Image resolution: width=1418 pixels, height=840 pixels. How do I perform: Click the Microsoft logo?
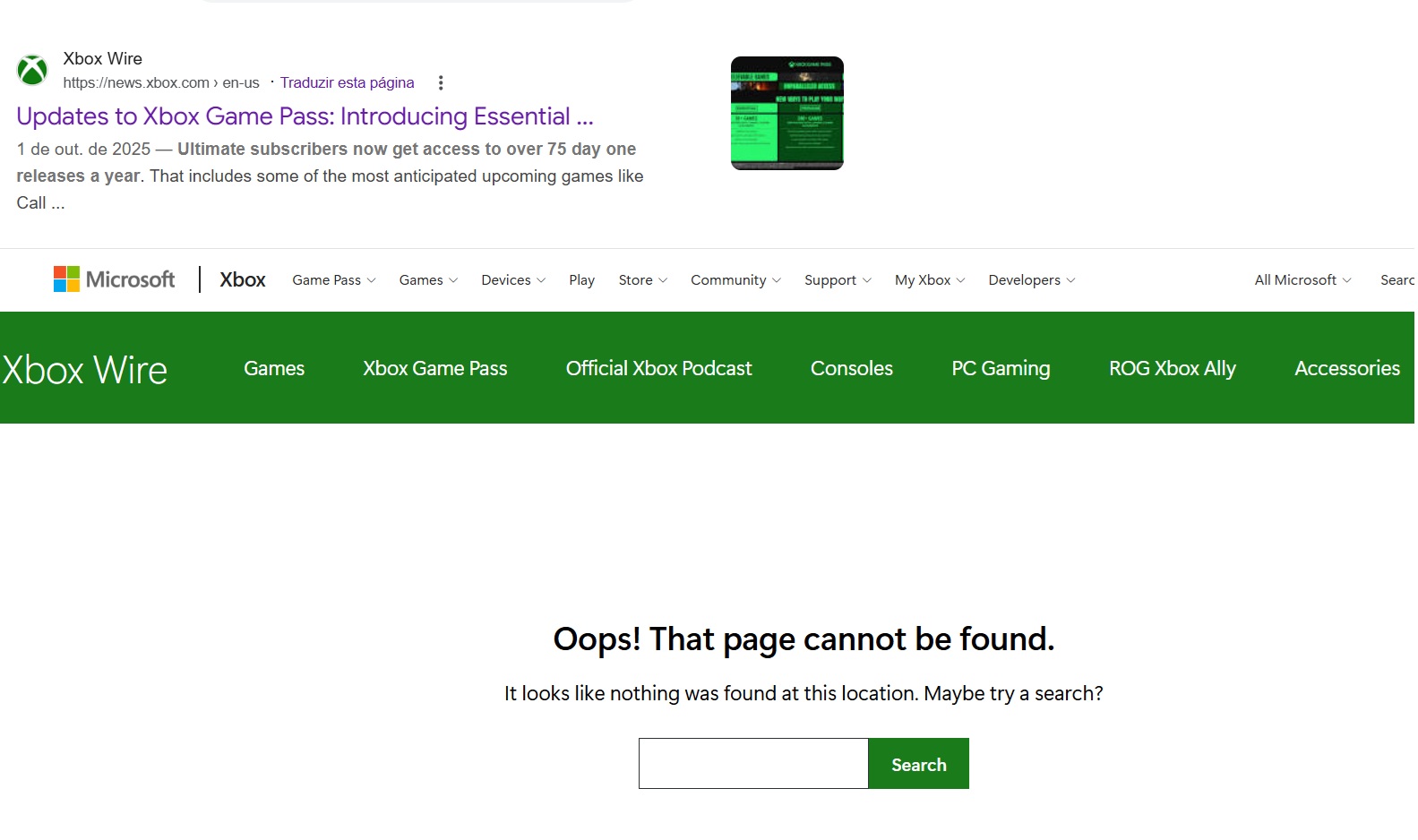point(114,279)
